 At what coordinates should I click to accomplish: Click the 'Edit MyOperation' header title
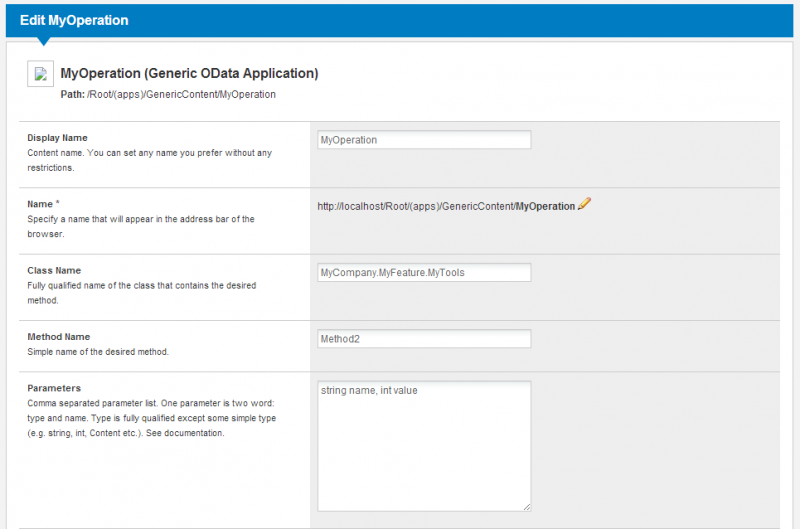point(74,20)
